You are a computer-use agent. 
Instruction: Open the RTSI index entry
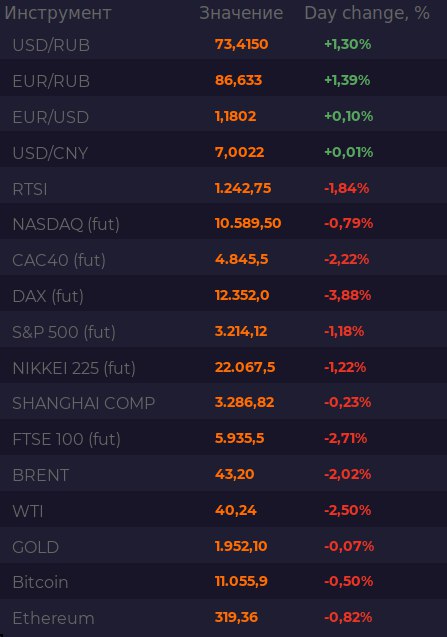coord(224,188)
